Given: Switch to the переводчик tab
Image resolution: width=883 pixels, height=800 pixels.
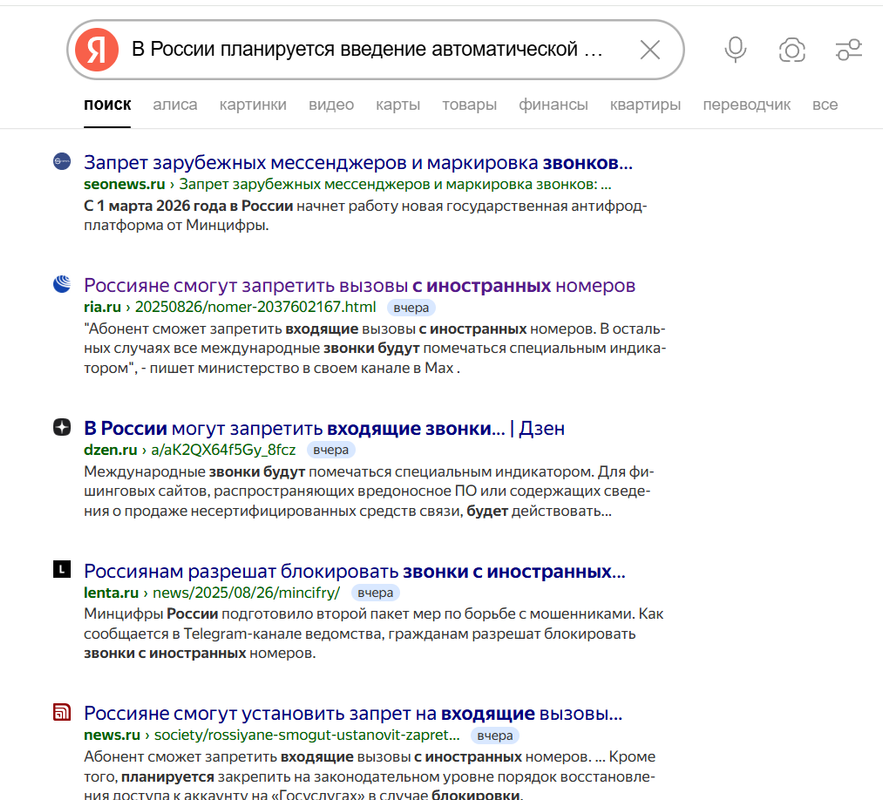Looking at the screenshot, I should [747, 105].
